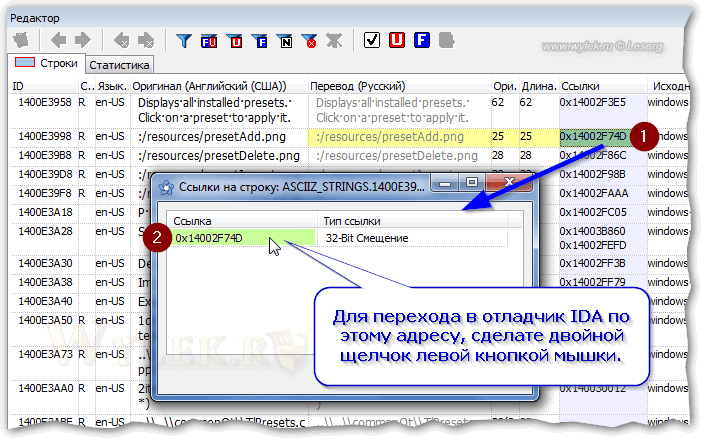704x440 pixels.
Task: Click the red U square icon
Action: tap(397, 40)
